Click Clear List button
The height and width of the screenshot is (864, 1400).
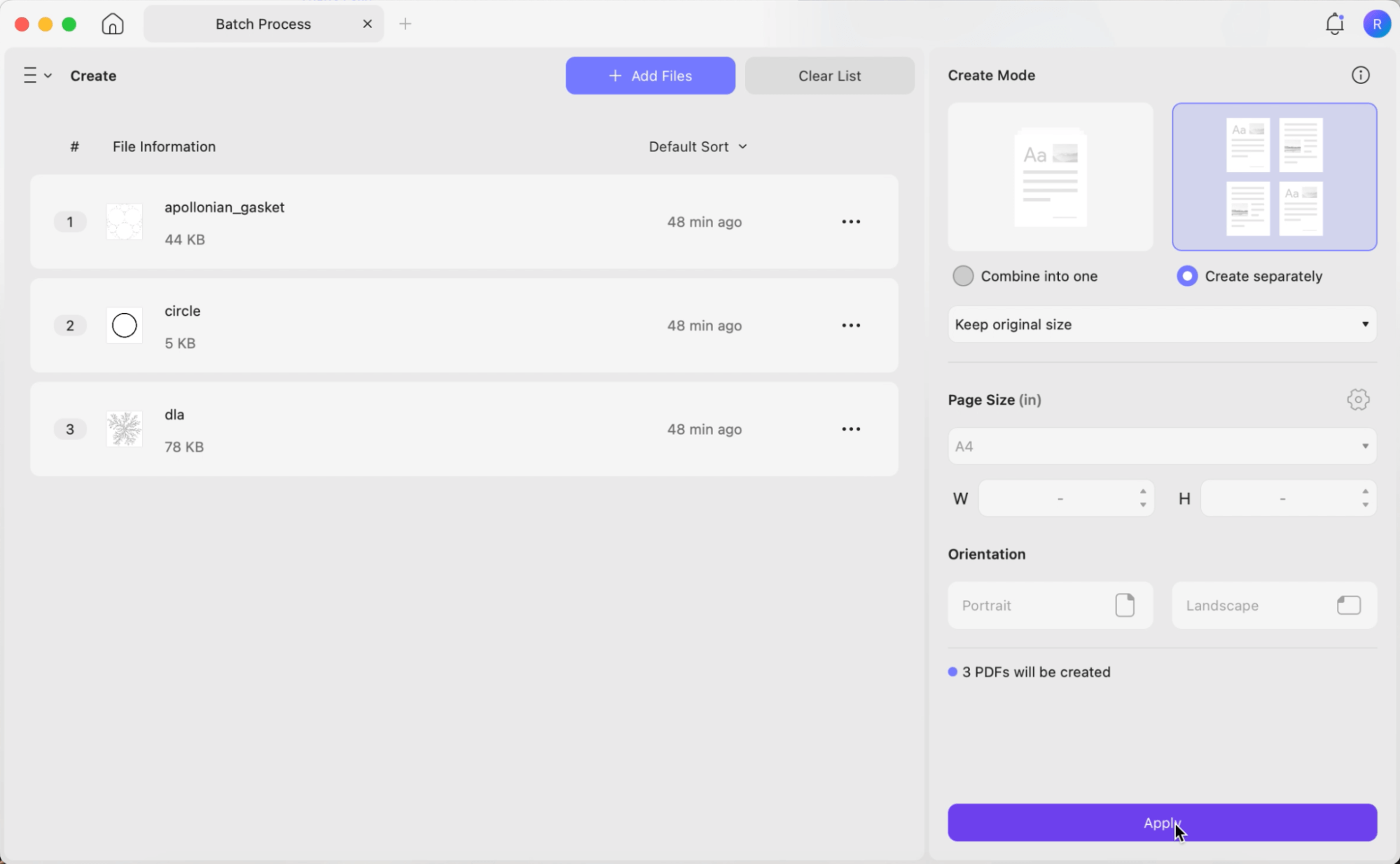(829, 76)
